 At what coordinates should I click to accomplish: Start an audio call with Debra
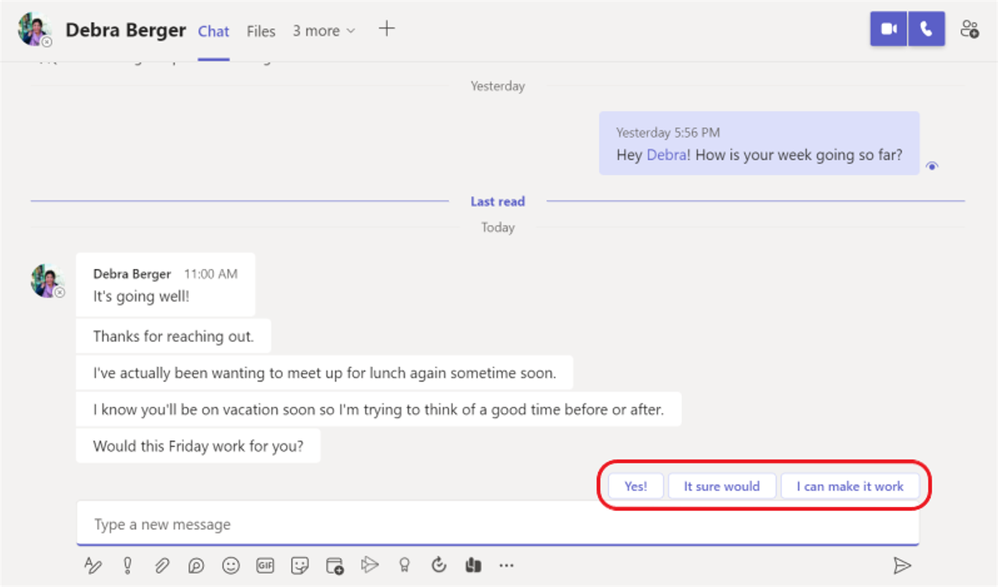[x=926, y=29]
